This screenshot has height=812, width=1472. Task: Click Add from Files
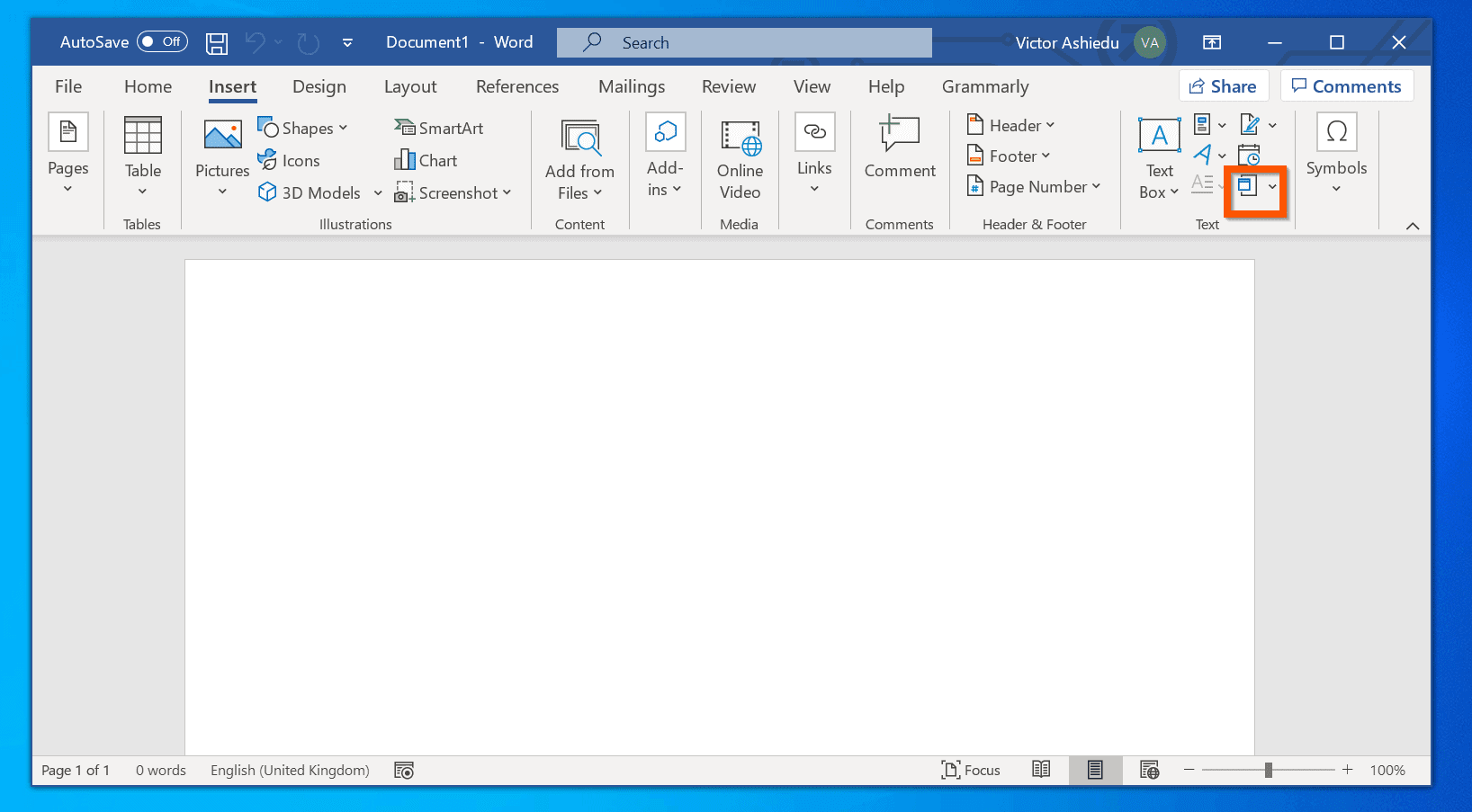579,160
